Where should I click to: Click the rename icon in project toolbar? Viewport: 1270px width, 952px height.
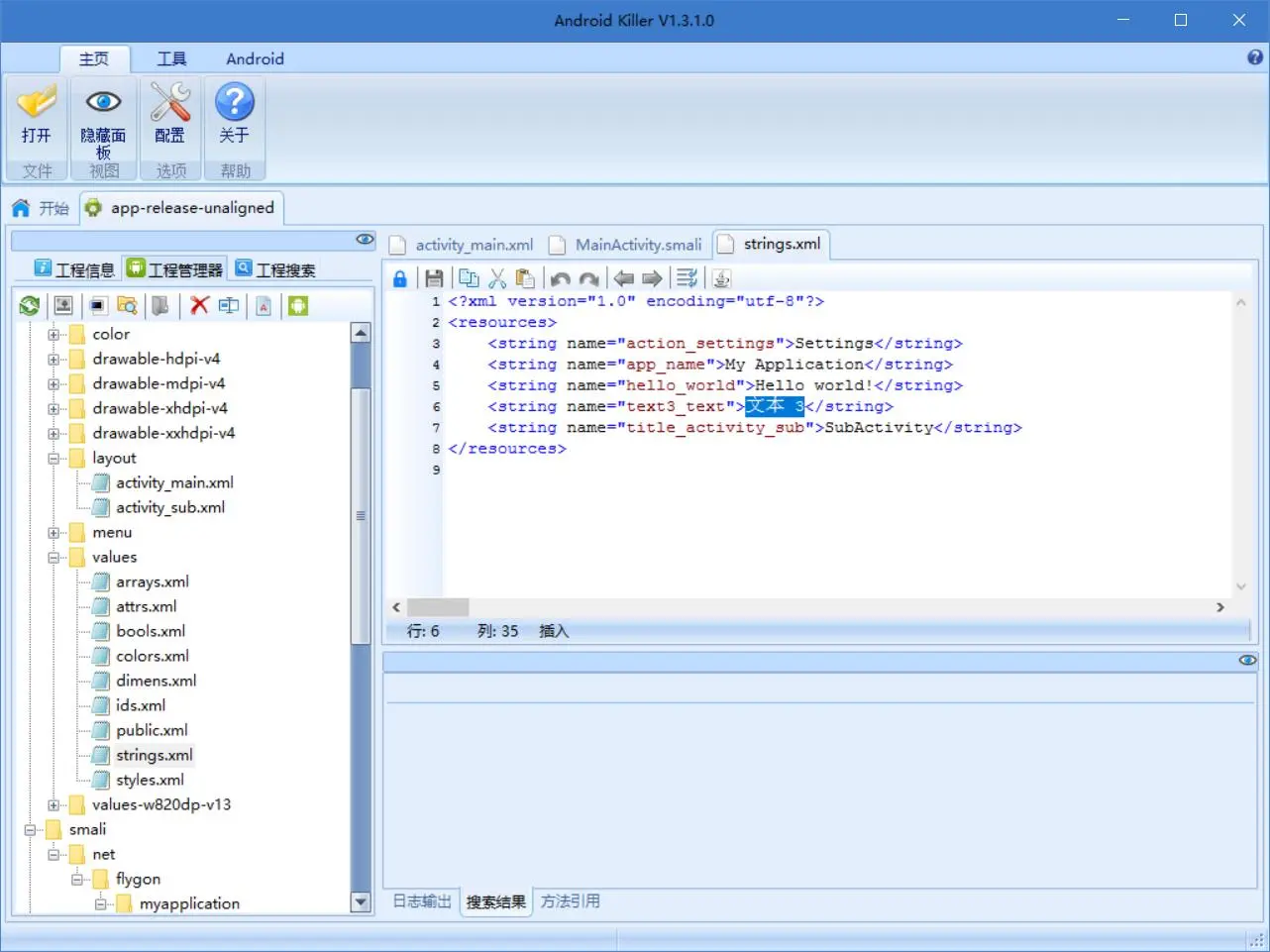tap(229, 305)
